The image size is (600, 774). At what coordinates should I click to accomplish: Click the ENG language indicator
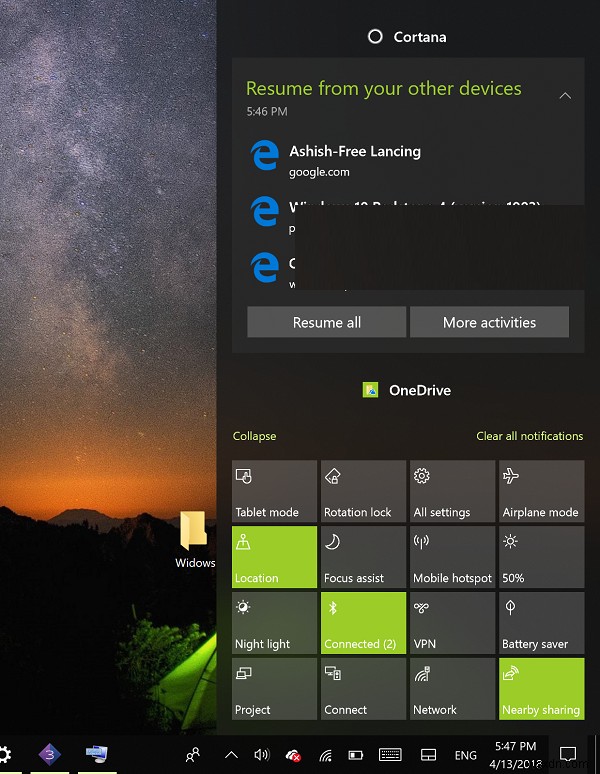point(465,755)
